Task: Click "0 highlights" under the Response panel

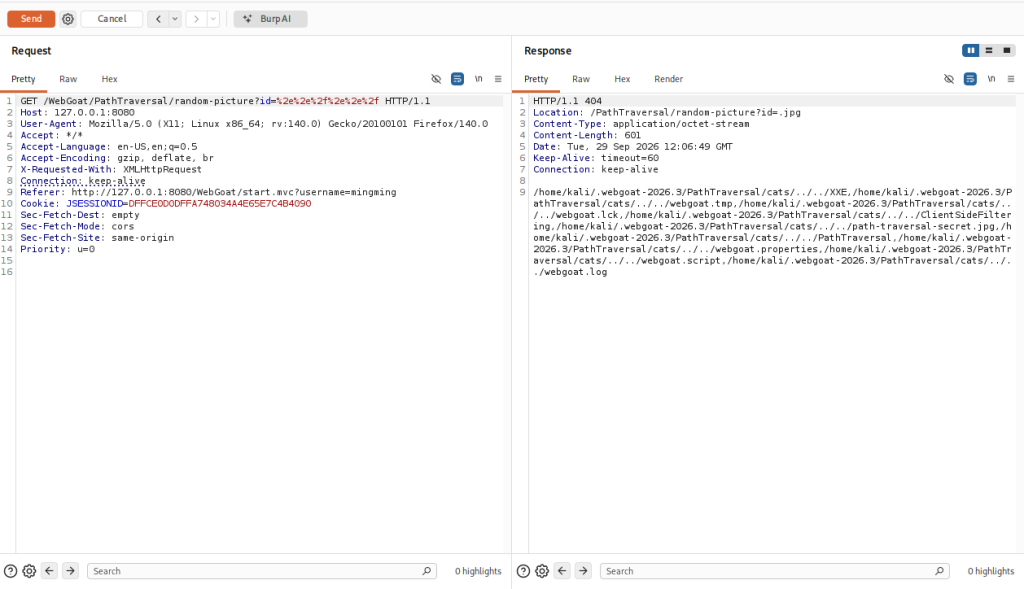Action: (x=991, y=571)
